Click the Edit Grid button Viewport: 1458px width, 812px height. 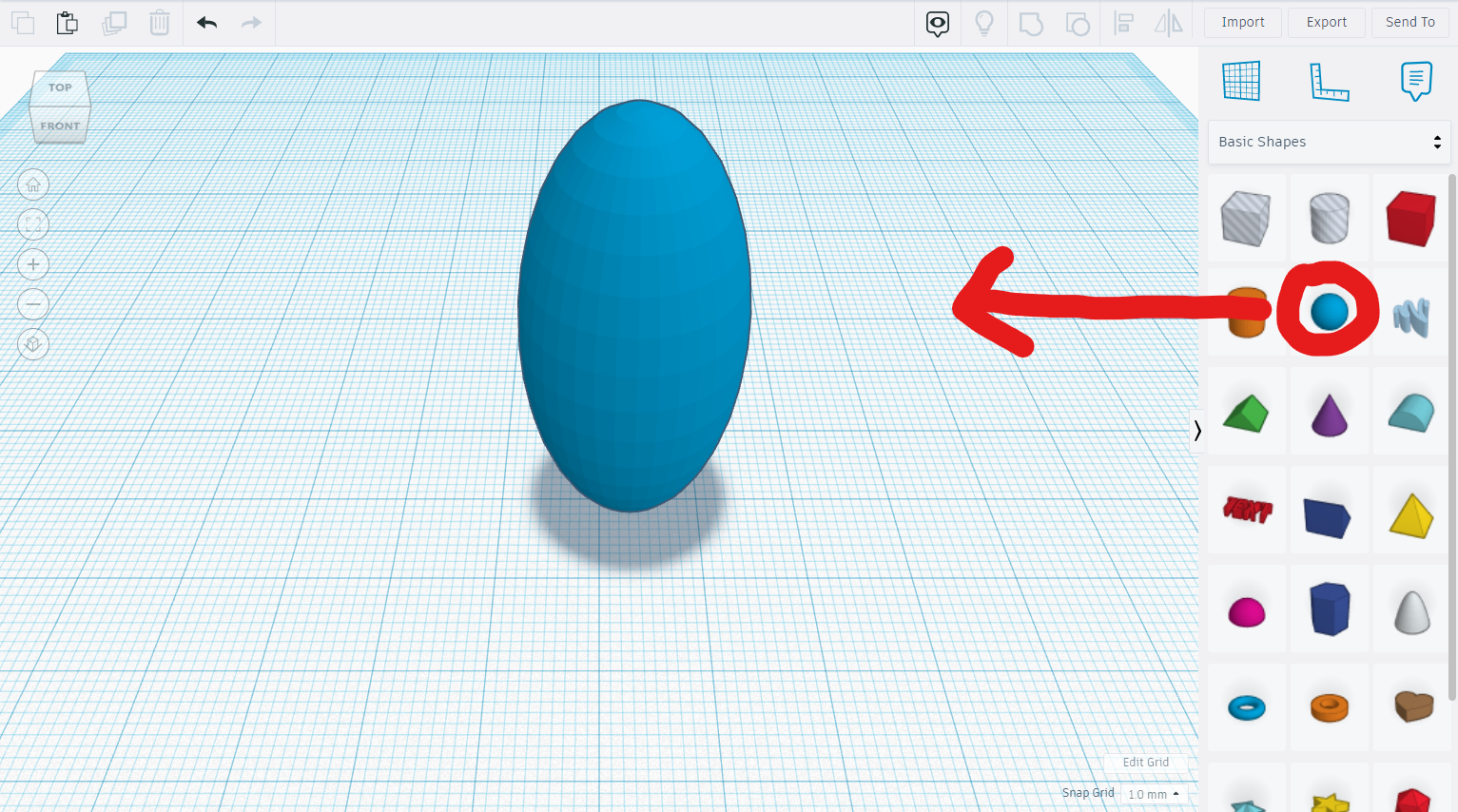tap(1145, 762)
